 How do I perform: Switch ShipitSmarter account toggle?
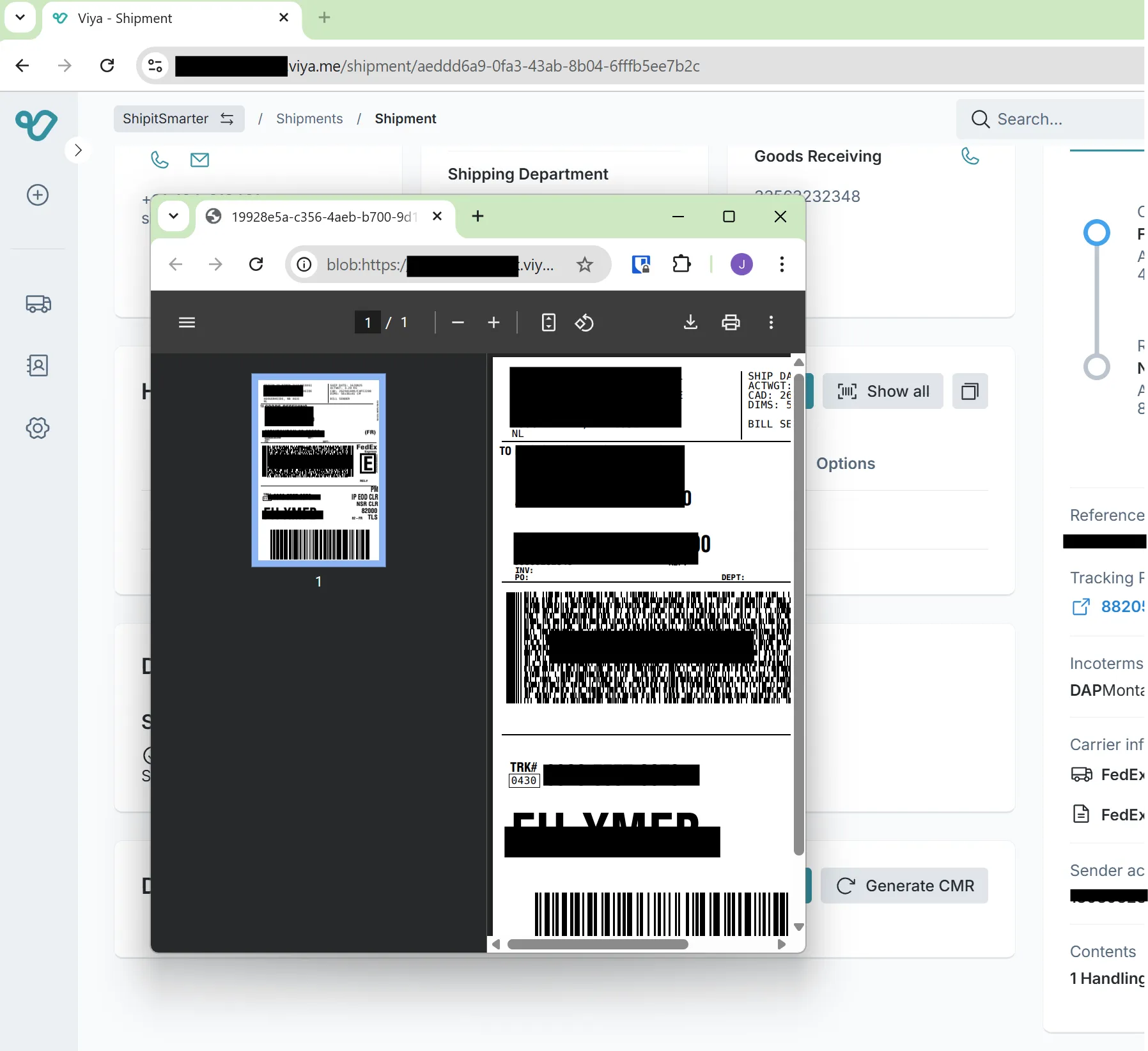(179, 119)
